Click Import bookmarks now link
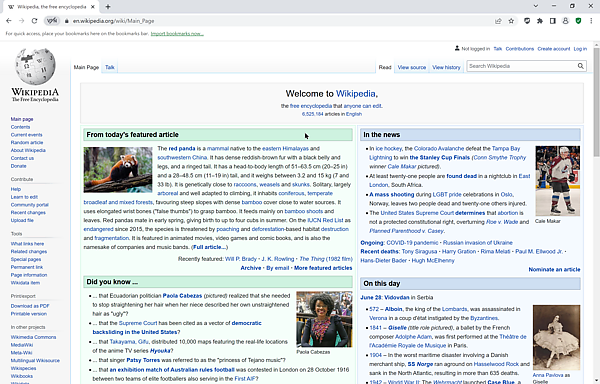 pos(177,34)
